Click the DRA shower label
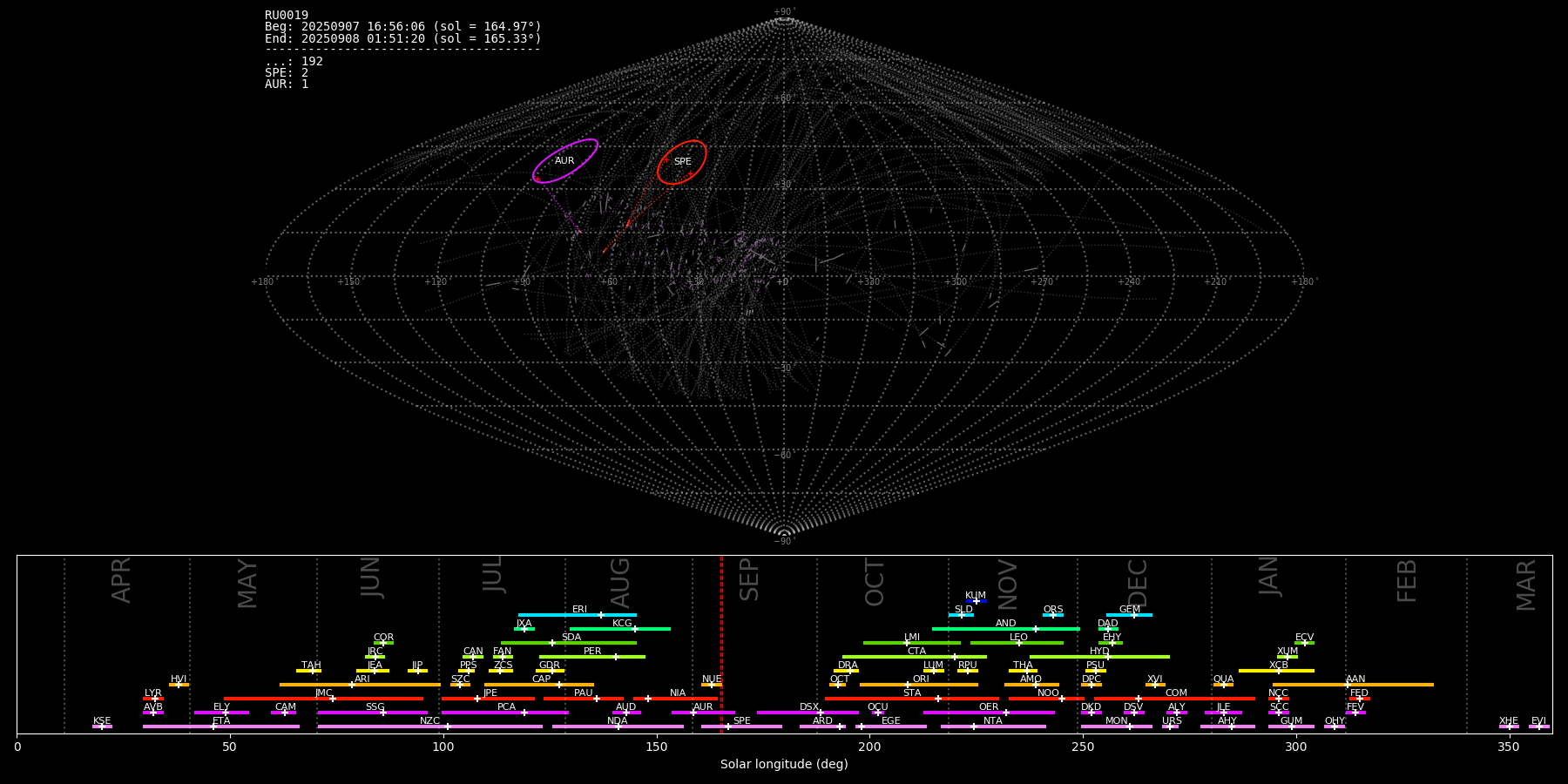 pos(848,666)
